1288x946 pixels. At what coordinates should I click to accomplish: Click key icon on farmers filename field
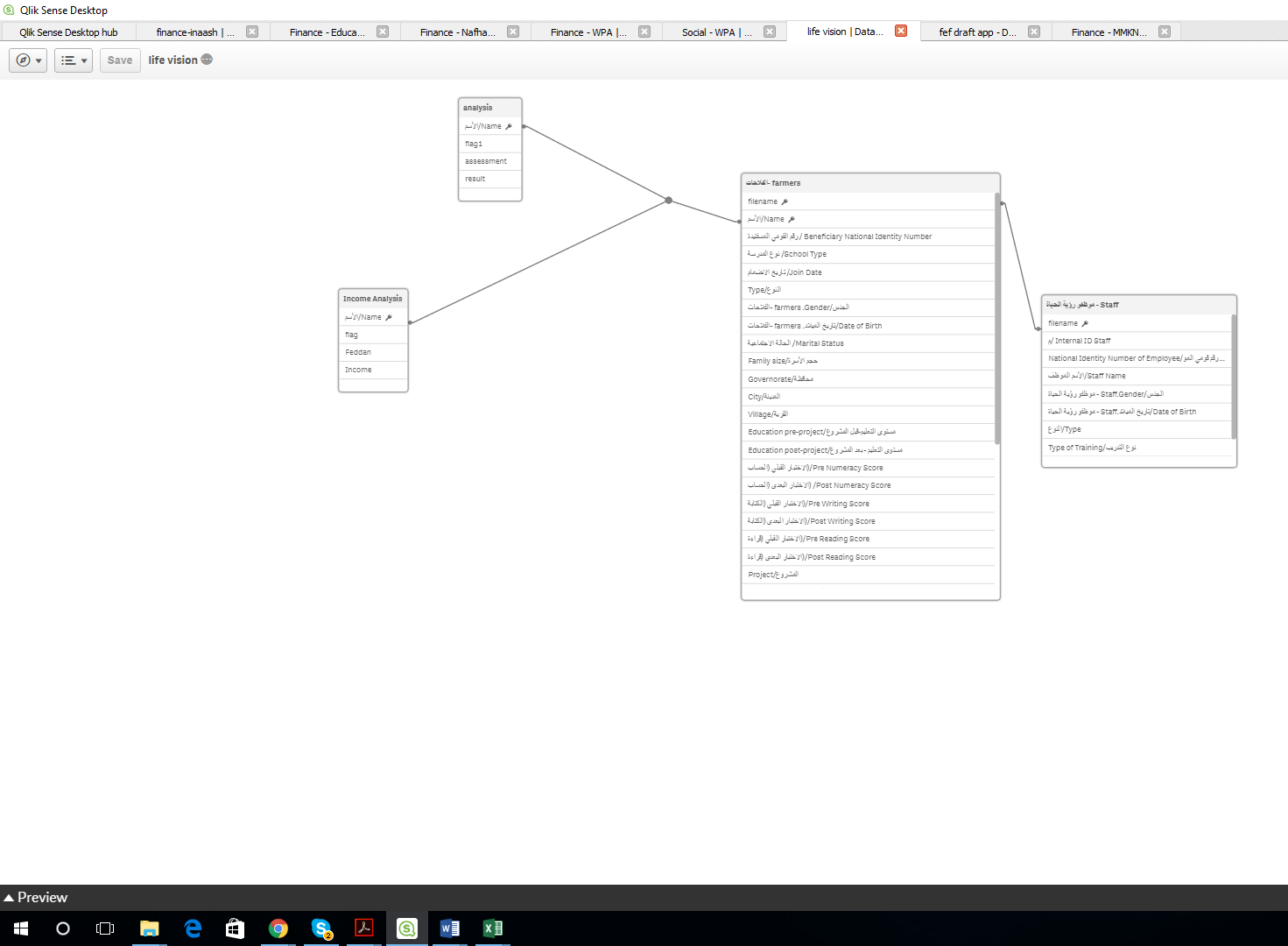coord(785,201)
